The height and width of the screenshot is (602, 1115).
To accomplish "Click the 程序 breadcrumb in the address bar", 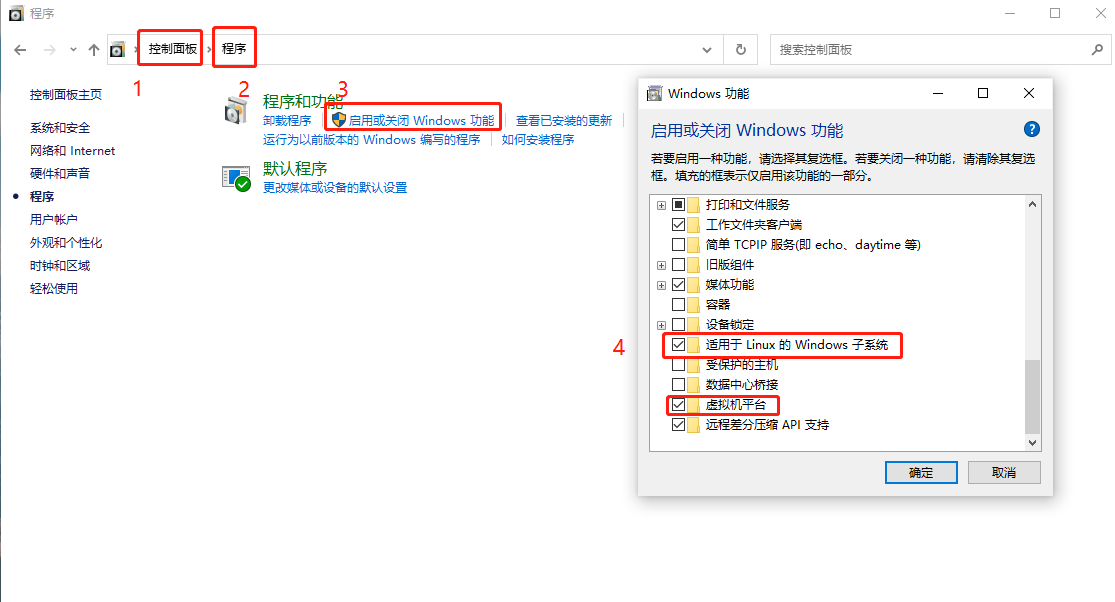I will point(234,49).
